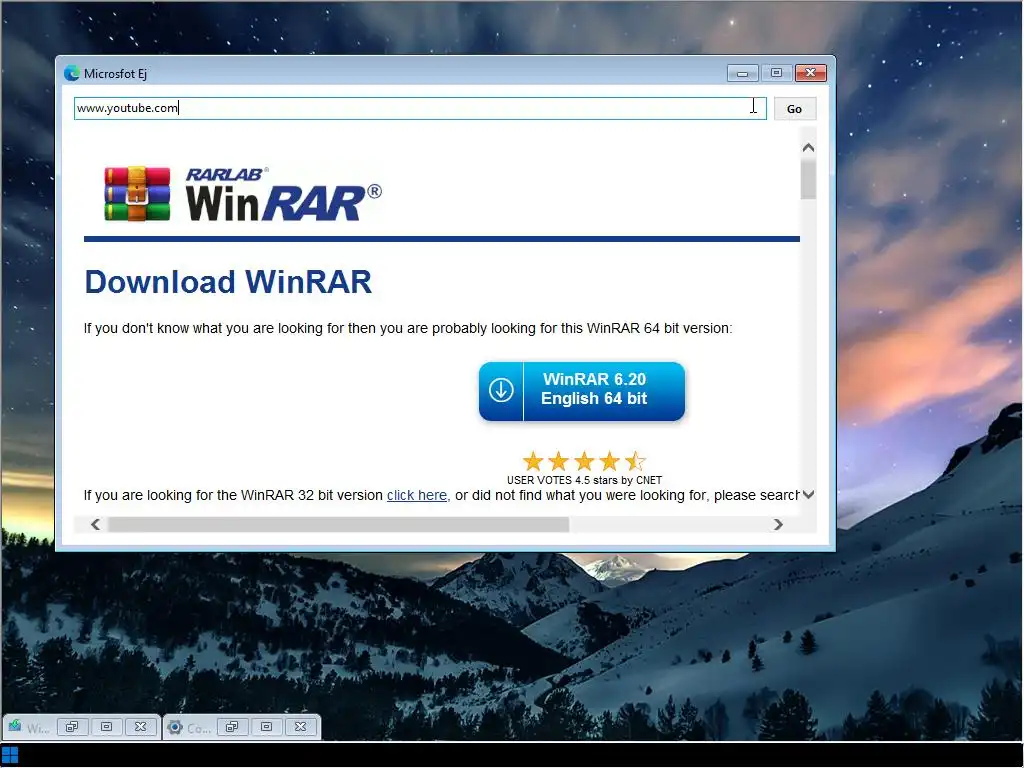Open the 'click here' 32 bit version link
The width and height of the screenshot is (1024, 768).
pyautogui.click(x=417, y=495)
